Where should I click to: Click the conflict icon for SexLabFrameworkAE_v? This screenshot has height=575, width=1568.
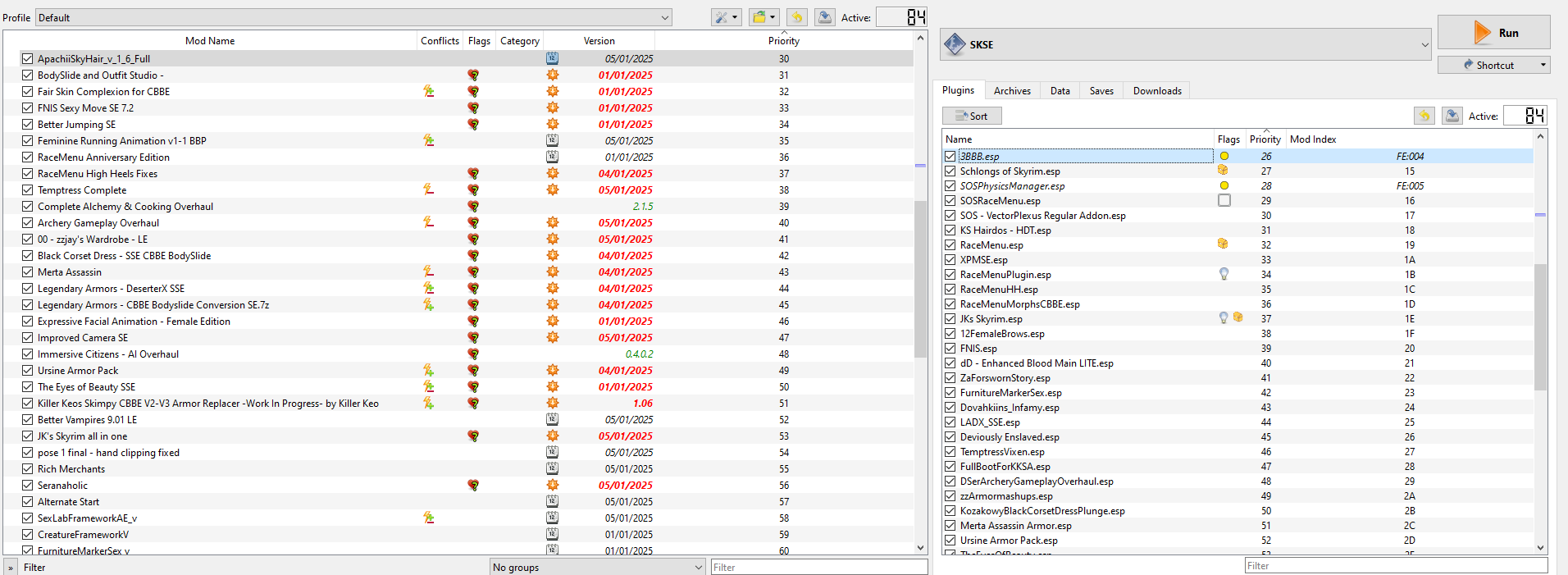pyautogui.click(x=428, y=518)
